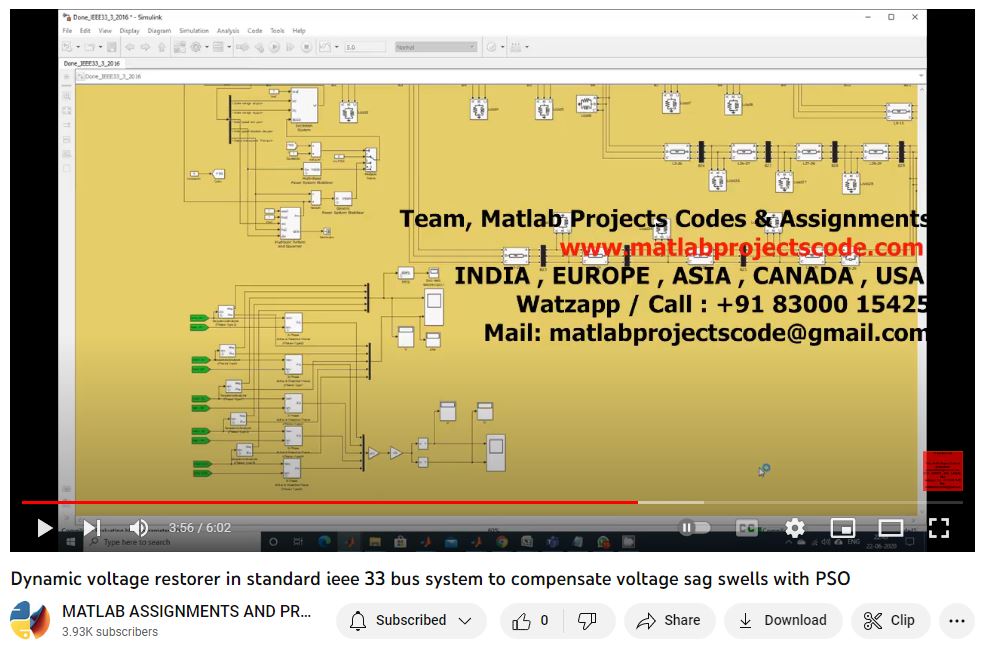Click Simulink Save toolbar icon
Screen dimensions: 983x645
(112, 47)
